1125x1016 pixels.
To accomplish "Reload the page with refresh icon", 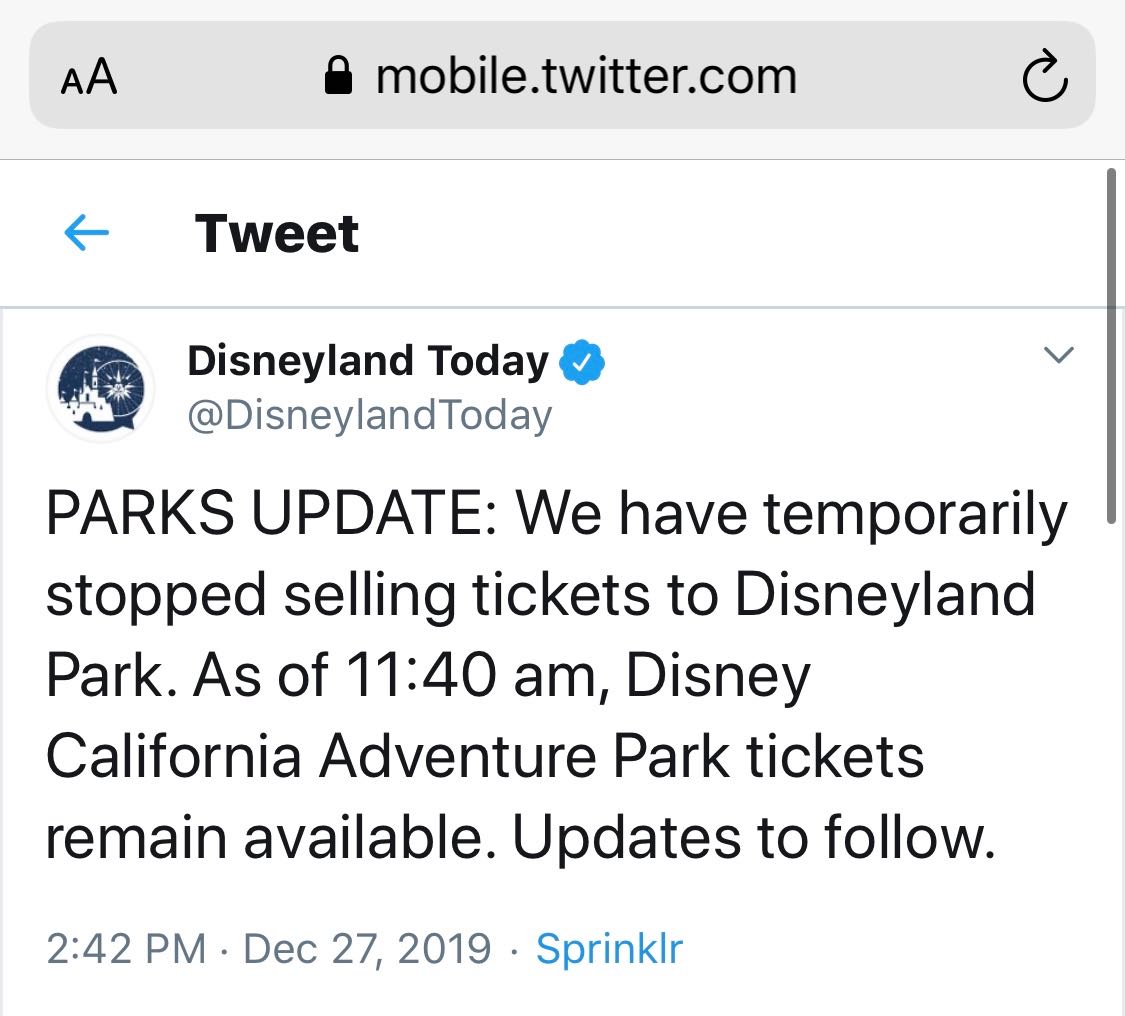I will 1045,75.
